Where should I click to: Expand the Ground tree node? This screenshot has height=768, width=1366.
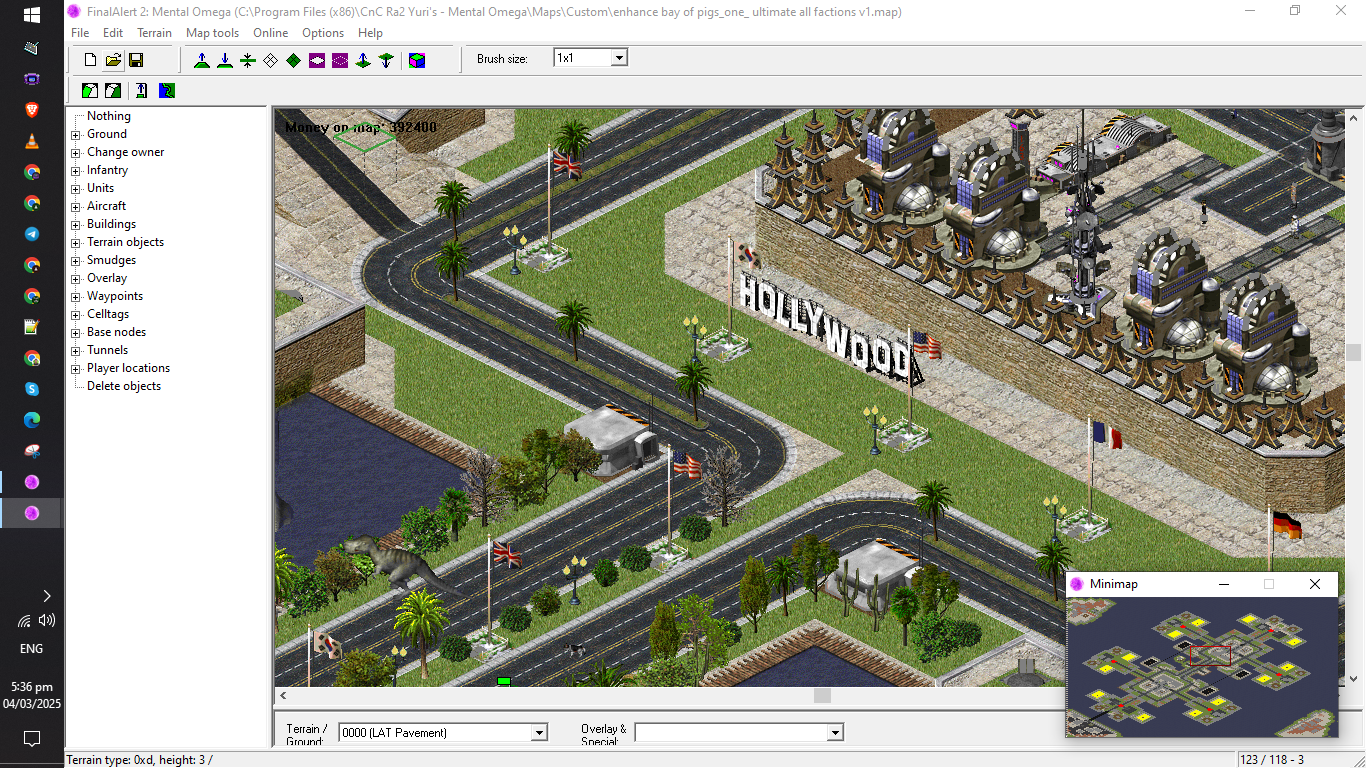point(75,134)
